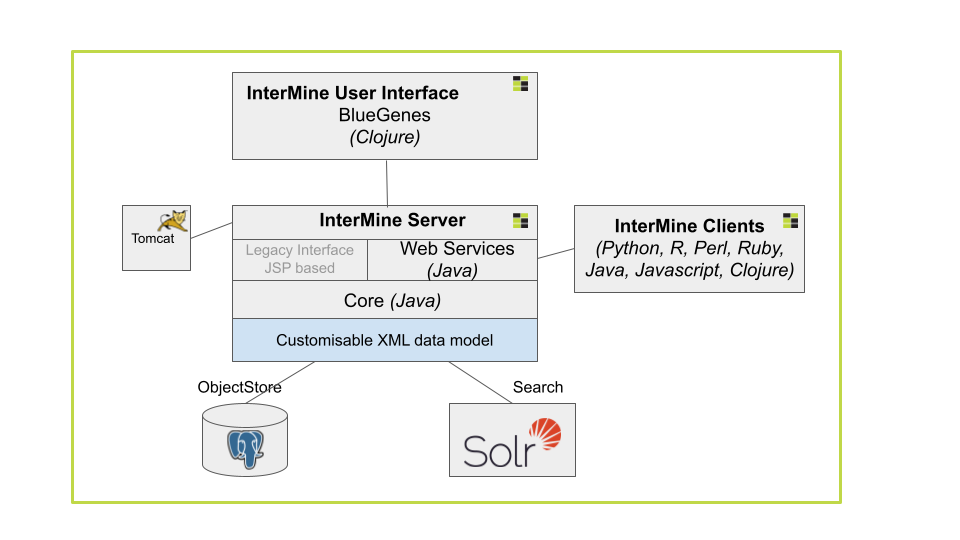Viewport: 960px width, 540px height.
Task: Click the Solr logo
Action: [x=512, y=443]
